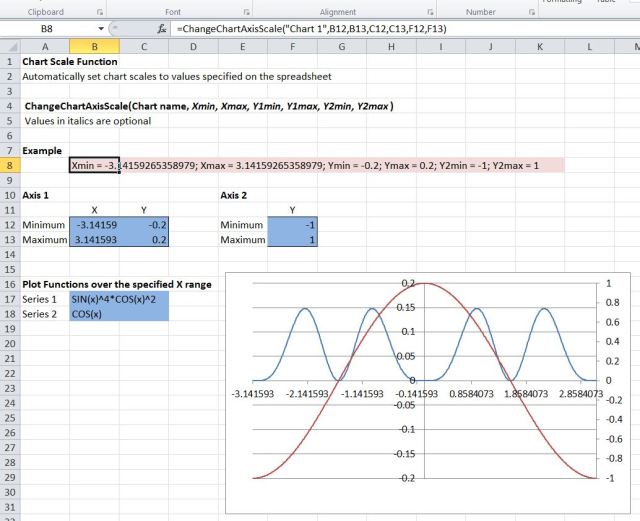Select row 16 header
This screenshot has width=640, height=521.
[9, 284]
